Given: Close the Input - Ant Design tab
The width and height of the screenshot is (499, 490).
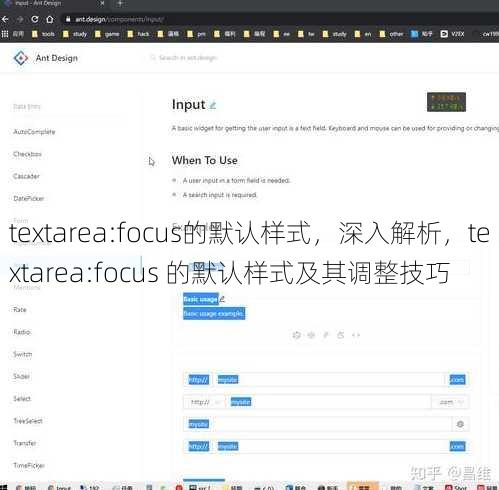Looking at the screenshot, I should [x=102, y=3].
